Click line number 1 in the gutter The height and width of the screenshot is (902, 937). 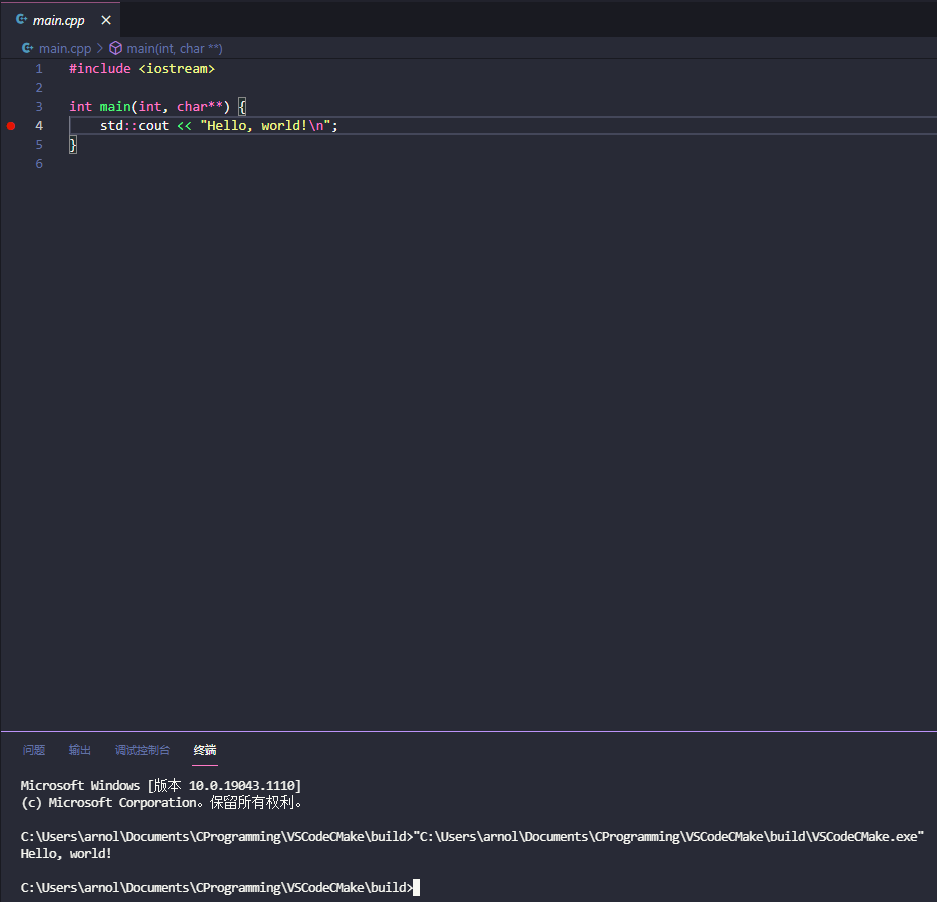point(39,69)
